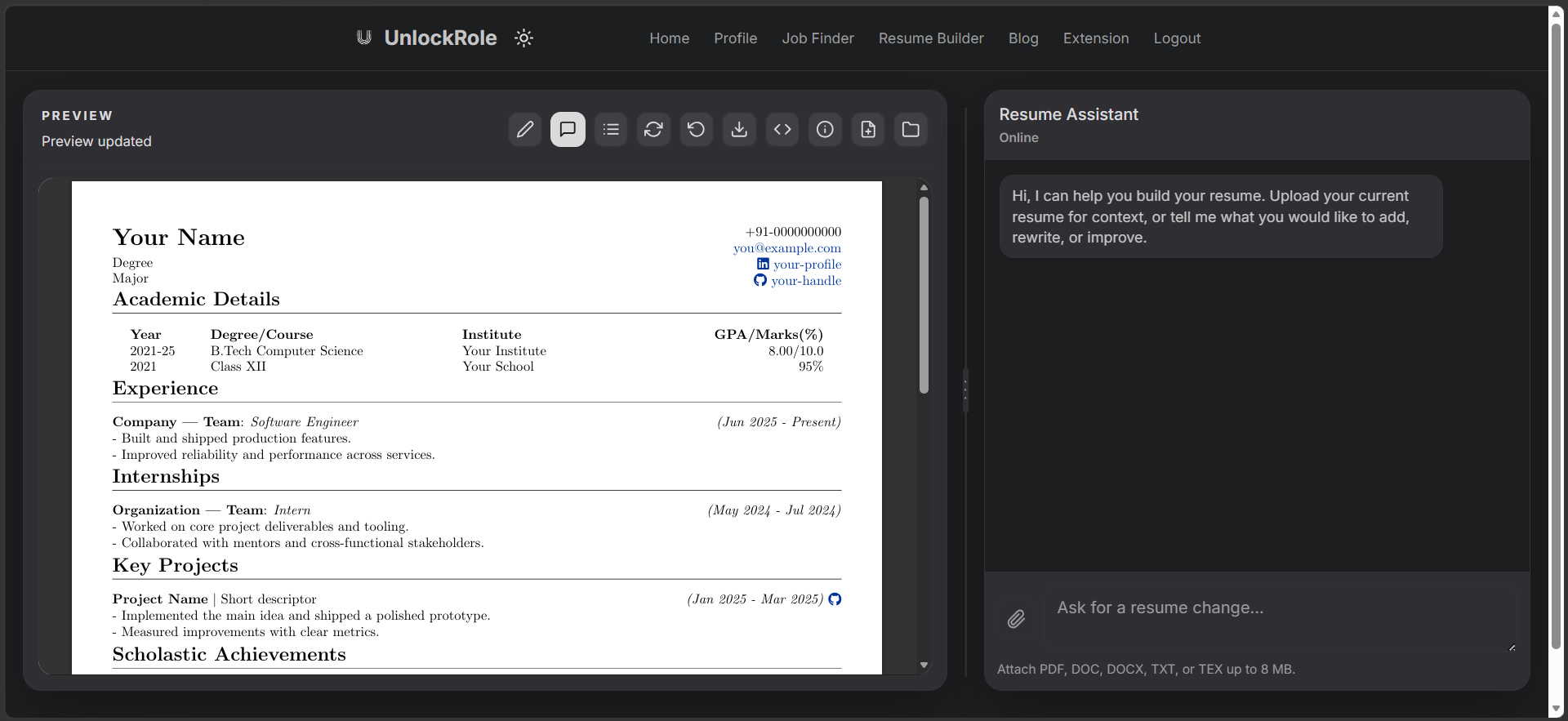This screenshot has width=1568, height=721.
Task: Toggle the chat assistant speech bubble icon
Action: coord(568,129)
